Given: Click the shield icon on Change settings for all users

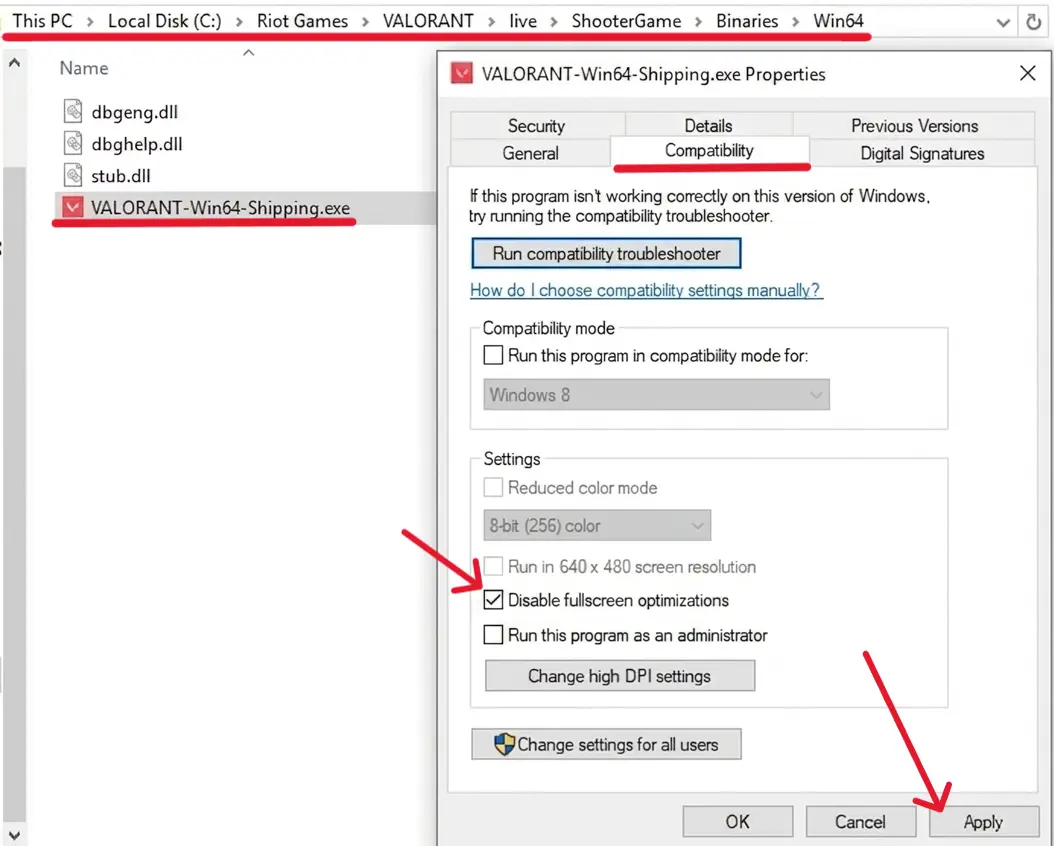Looking at the screenshot, I should (504, 744).
